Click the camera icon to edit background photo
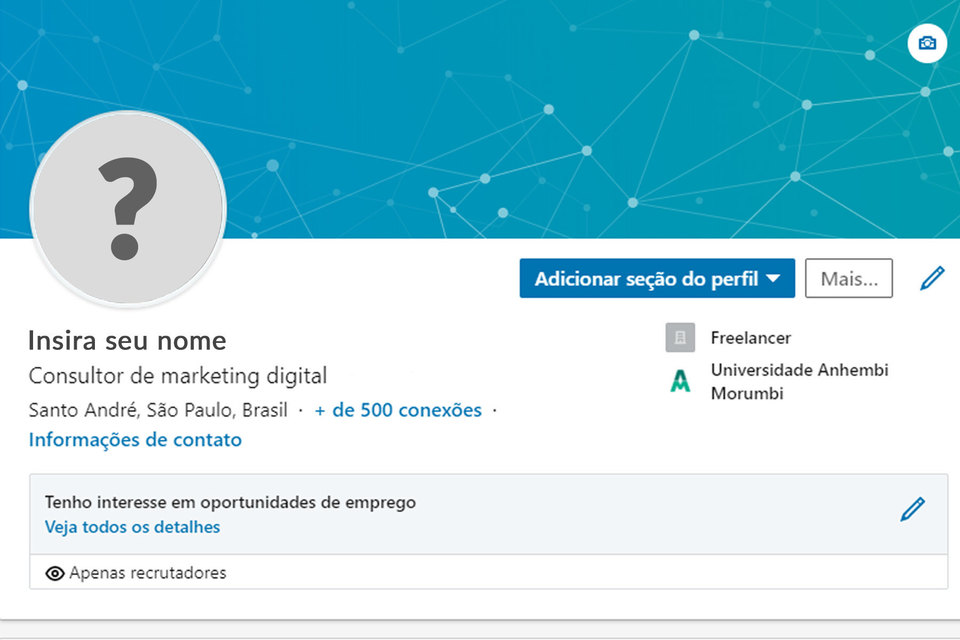 927,43
